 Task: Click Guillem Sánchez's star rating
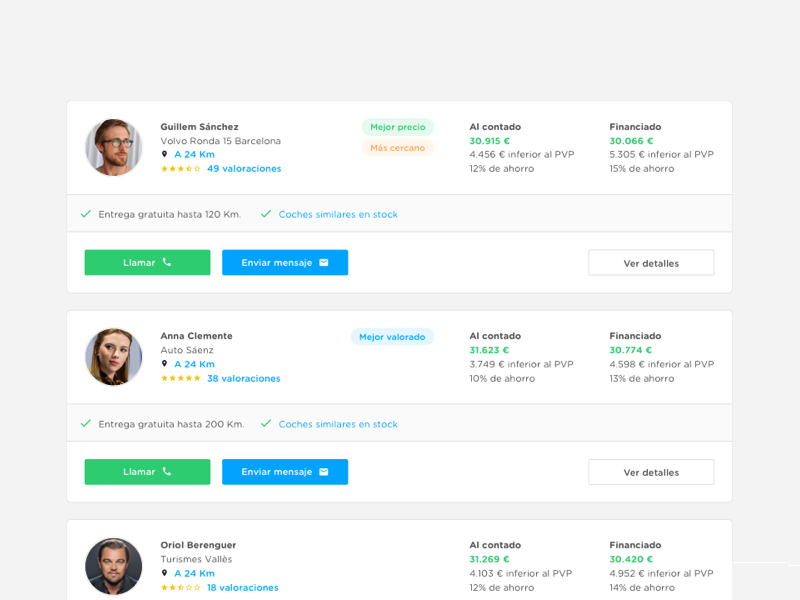click(x=180, y=169)
